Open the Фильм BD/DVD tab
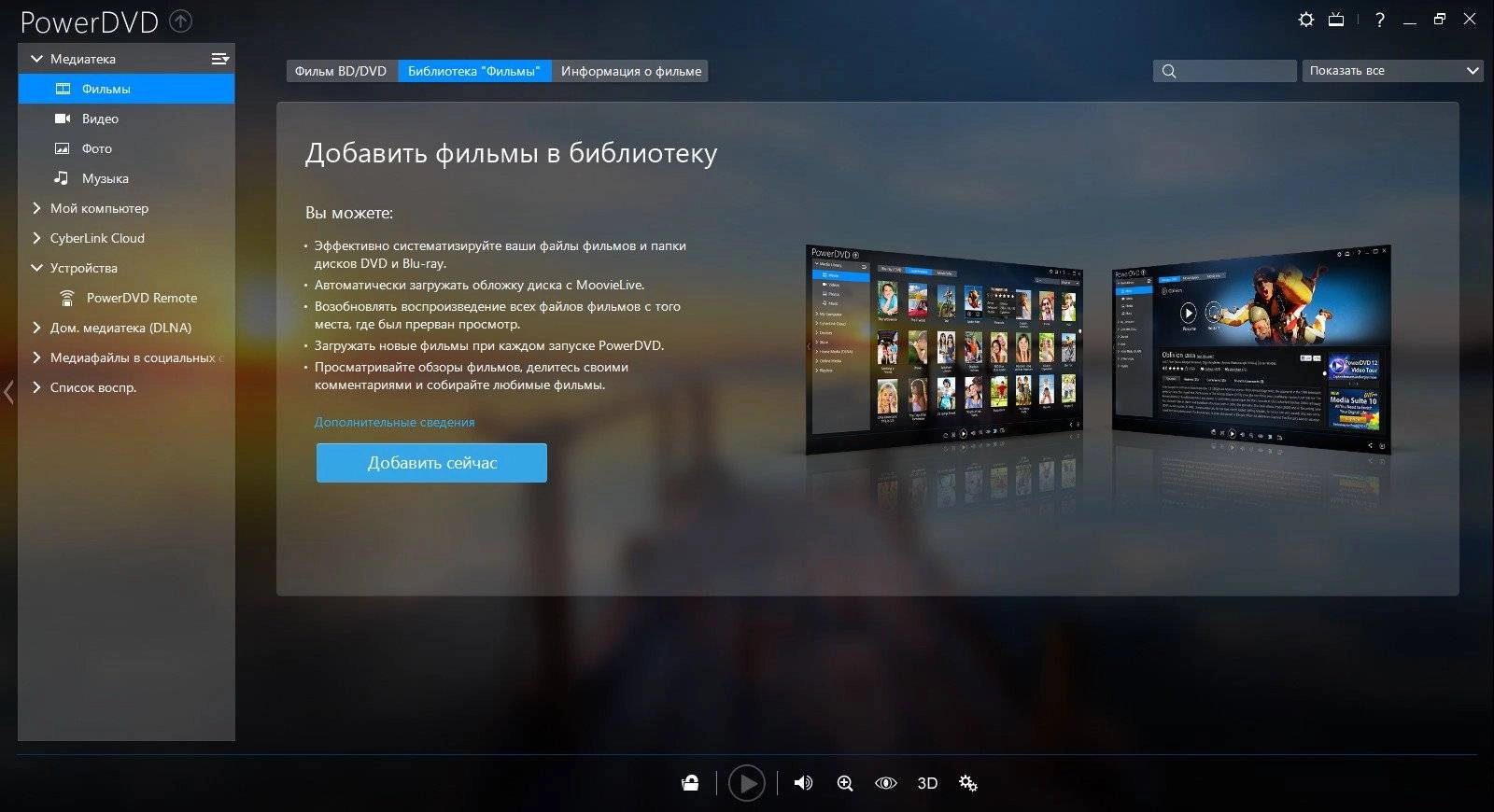1494x812 pixels. tap(341, 71)
